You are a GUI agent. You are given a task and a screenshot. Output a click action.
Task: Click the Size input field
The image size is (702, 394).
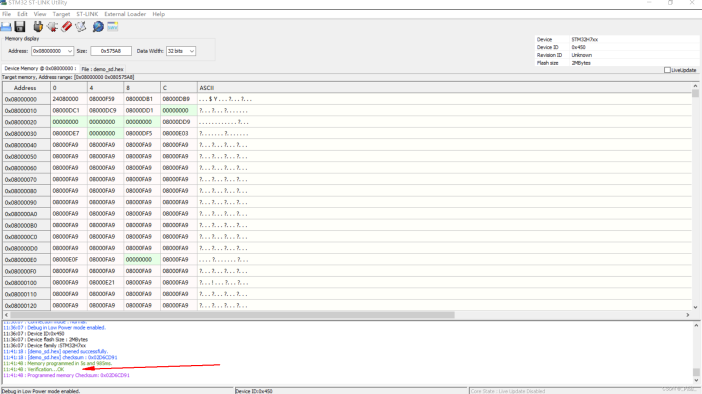pyautogui.click(x=111, y=51)
